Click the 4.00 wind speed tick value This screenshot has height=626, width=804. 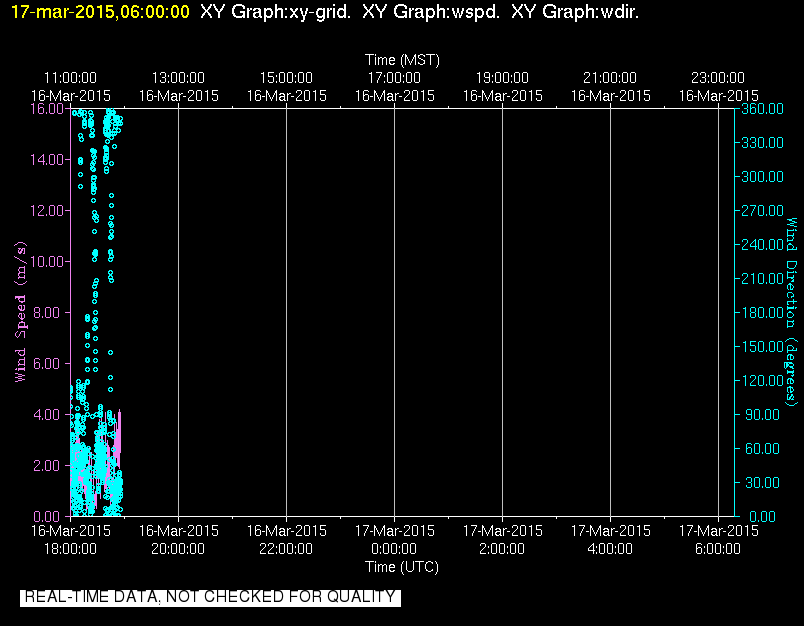(x=47, y=414)
